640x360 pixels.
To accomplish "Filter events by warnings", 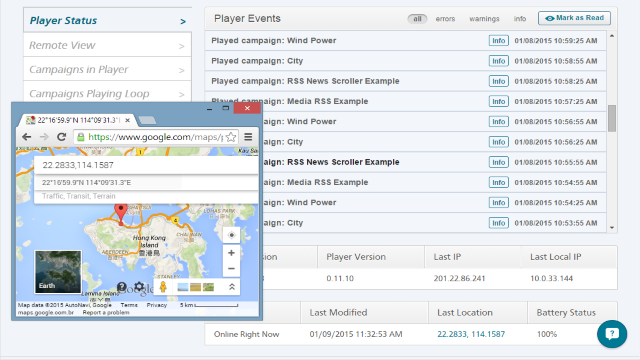I will (484, 19).
